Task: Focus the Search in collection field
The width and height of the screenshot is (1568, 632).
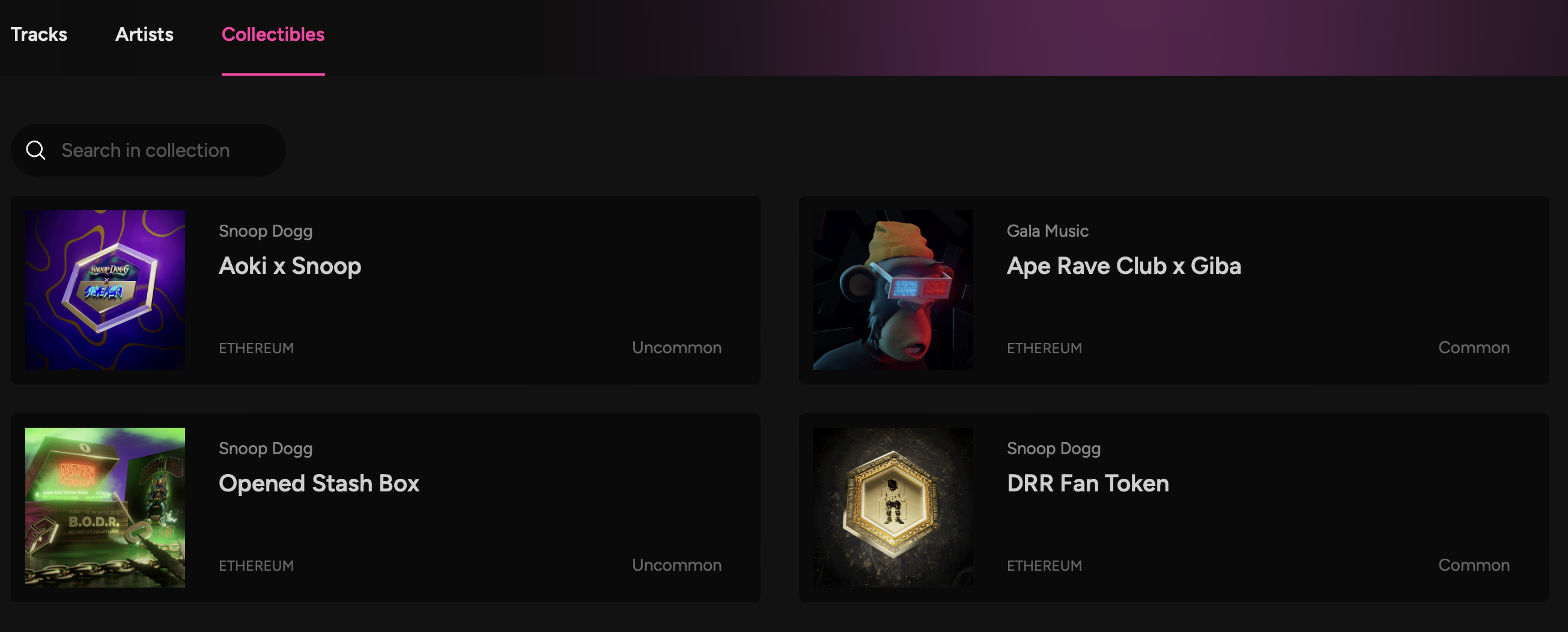Action: coord(148,150)
